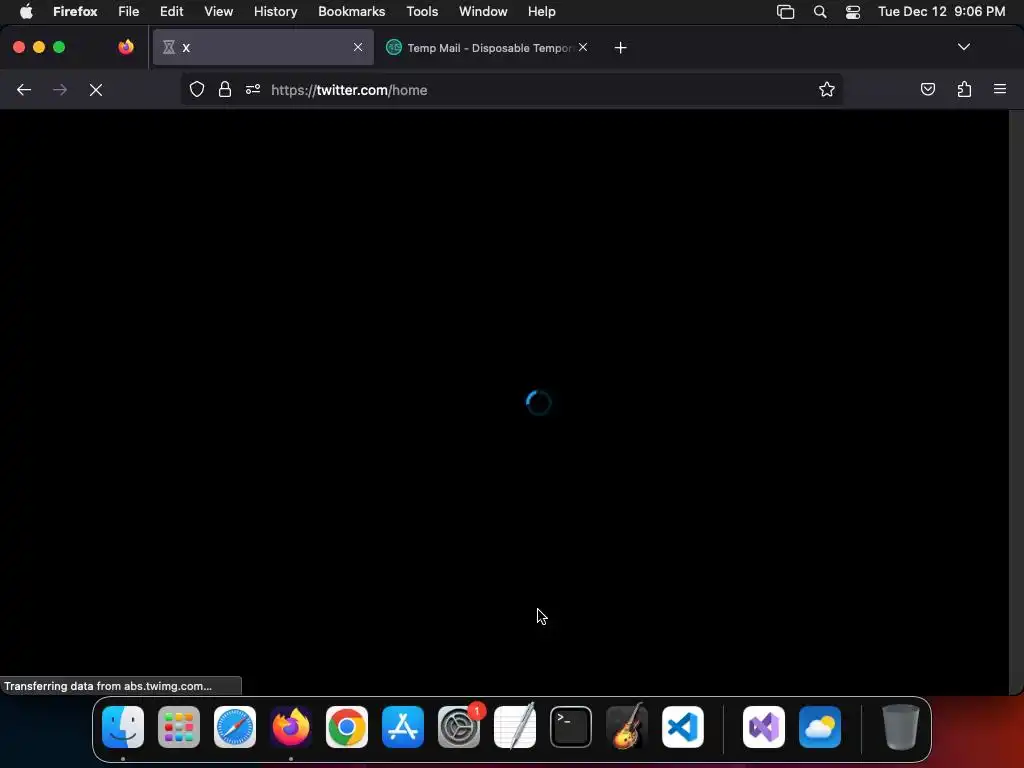1024x768 pixels.
Task: Open GarageBand from the Dock
Action: click(627, 726)
